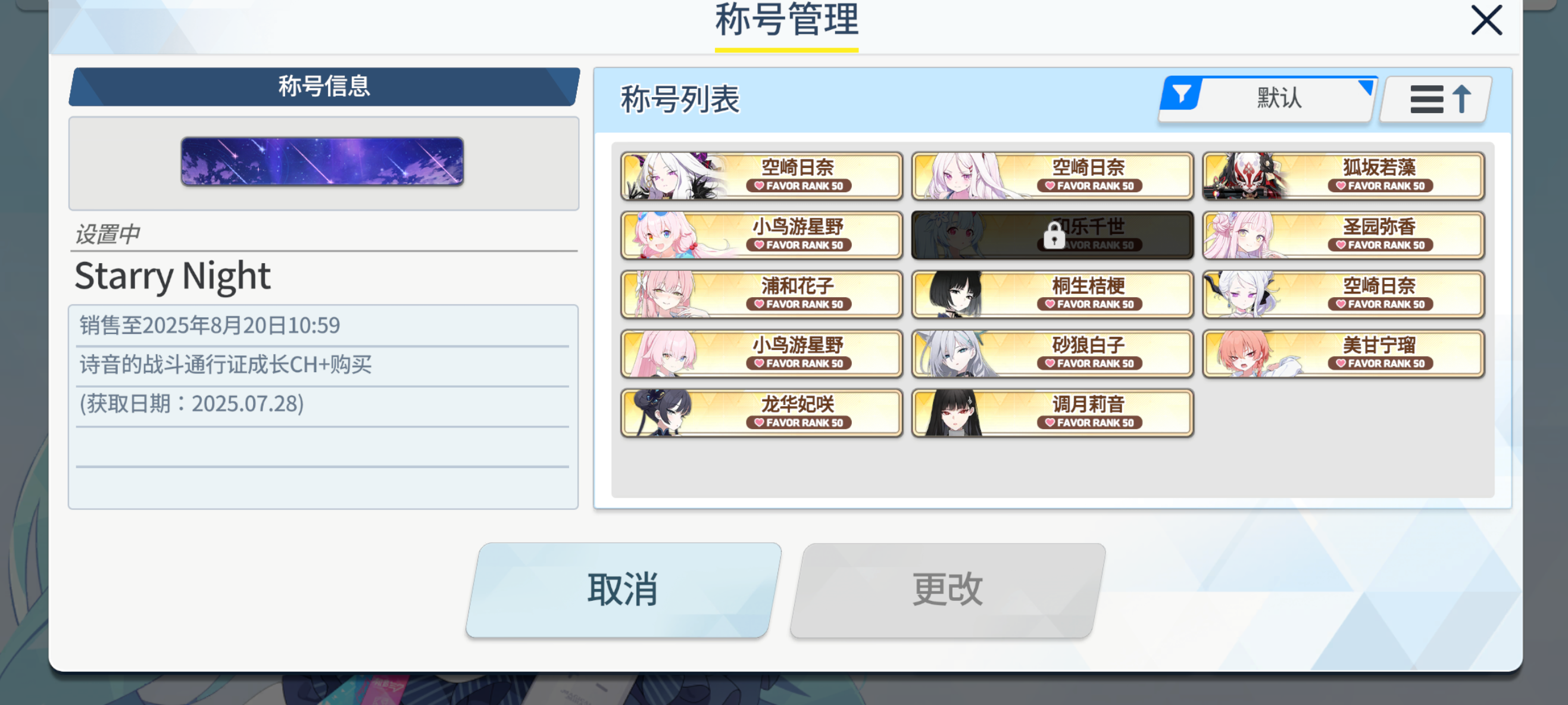This screenshot has height=705, width=1568.
Task: Click the 取消 button
Action: (x=623, y=589)
